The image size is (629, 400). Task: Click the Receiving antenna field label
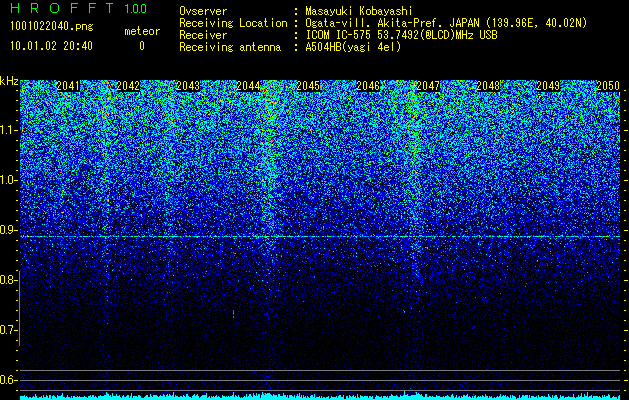230,47
